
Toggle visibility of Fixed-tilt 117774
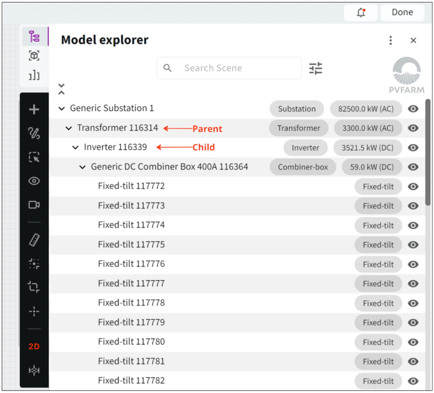pyautogui.click(x=413, y=225)
